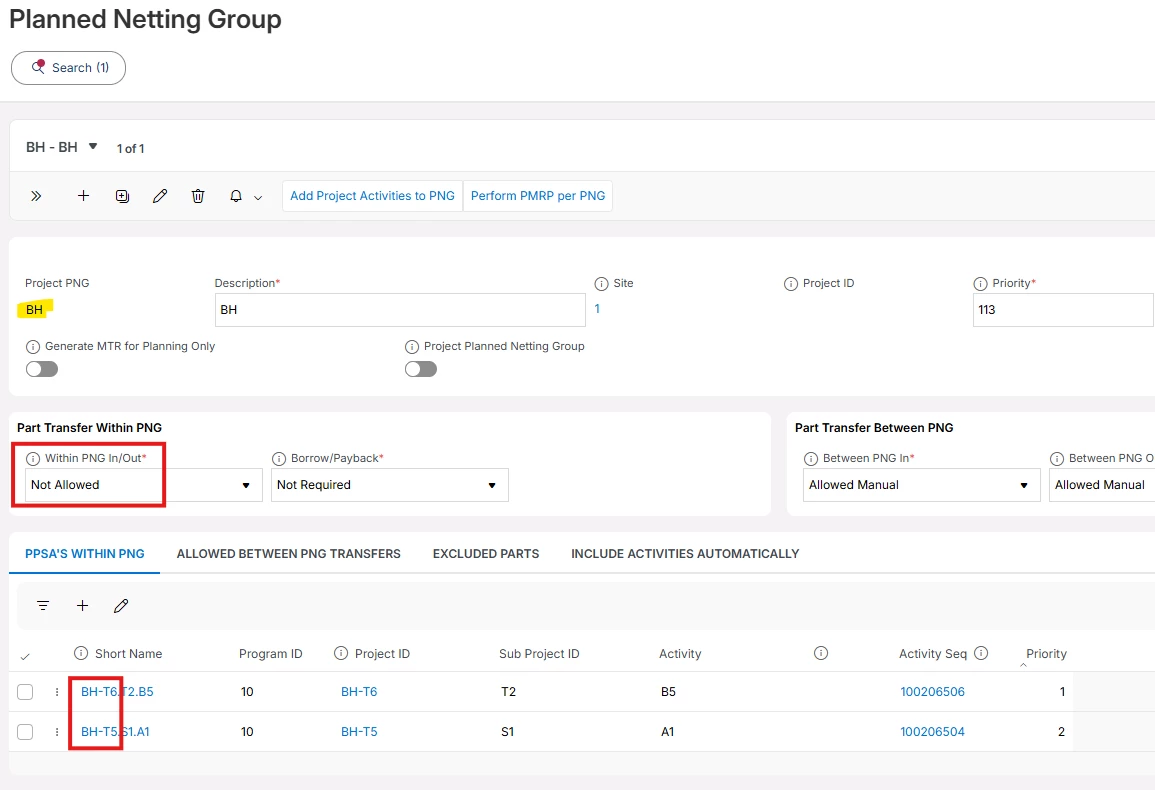The height and width of the screenshot is (790, 1155).
Task: Click pencil edit icon in PPSA table toolbar
Action: coord(122,606)
